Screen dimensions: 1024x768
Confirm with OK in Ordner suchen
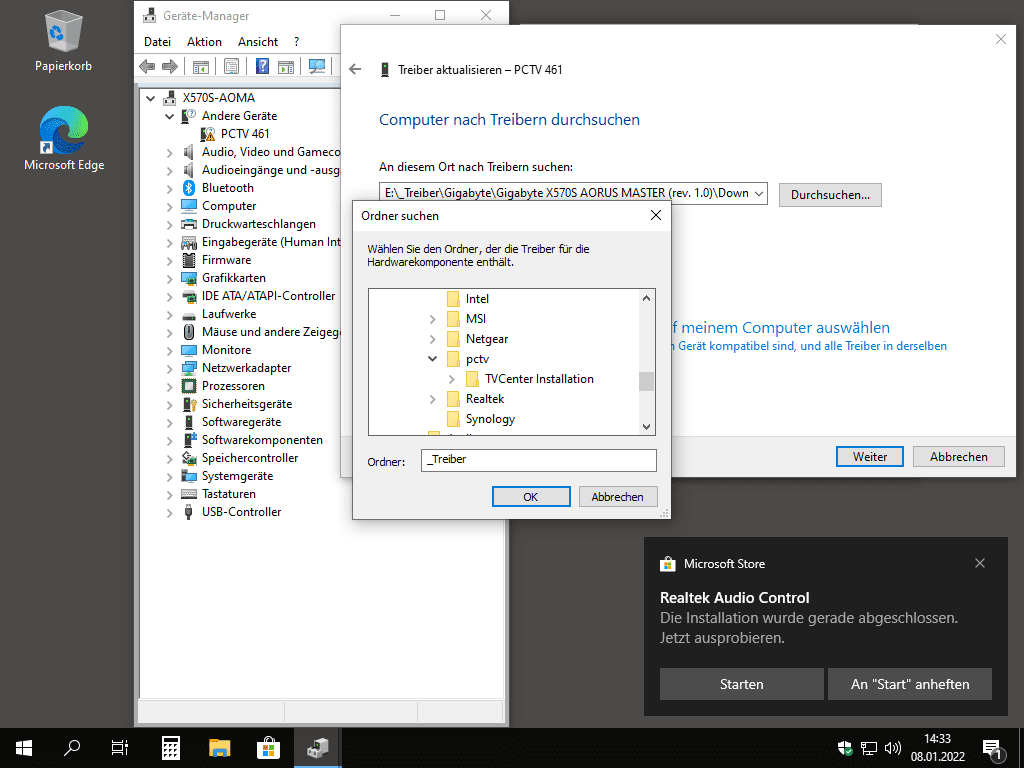531,497
